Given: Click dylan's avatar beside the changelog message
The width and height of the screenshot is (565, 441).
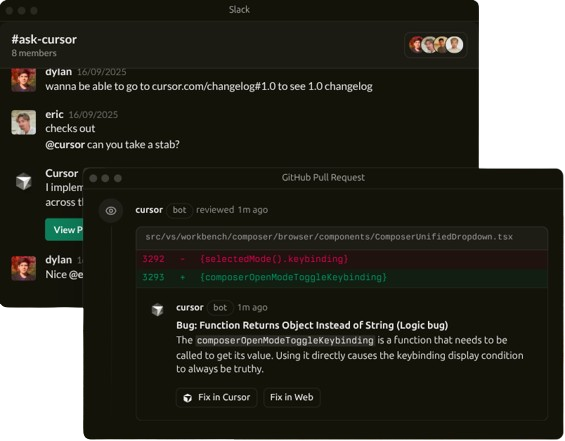Looking at the screenshot, I should tap(23, 80).
